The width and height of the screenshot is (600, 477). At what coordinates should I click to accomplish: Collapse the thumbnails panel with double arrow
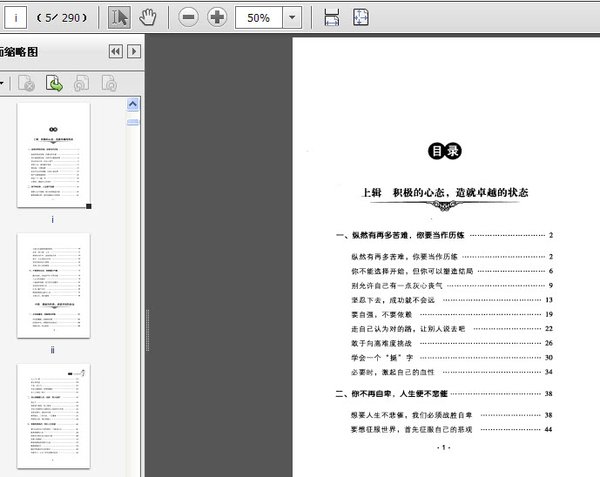point(116,51)
